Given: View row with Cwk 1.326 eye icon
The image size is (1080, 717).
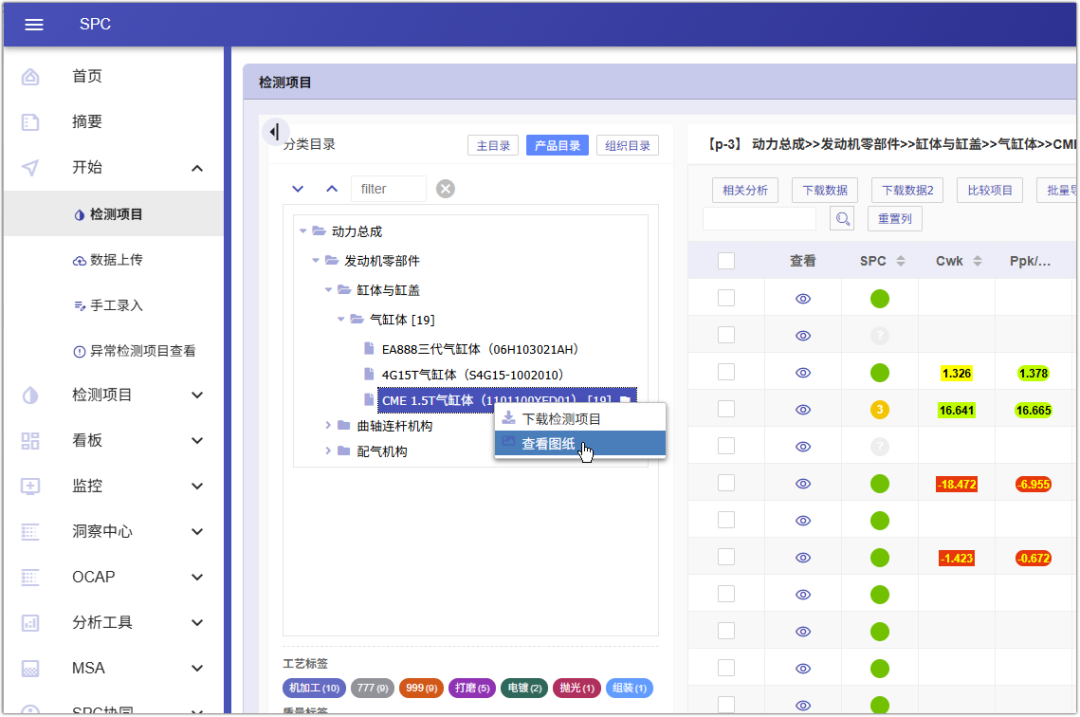Looking at the screenshot, I should point(803,373).
